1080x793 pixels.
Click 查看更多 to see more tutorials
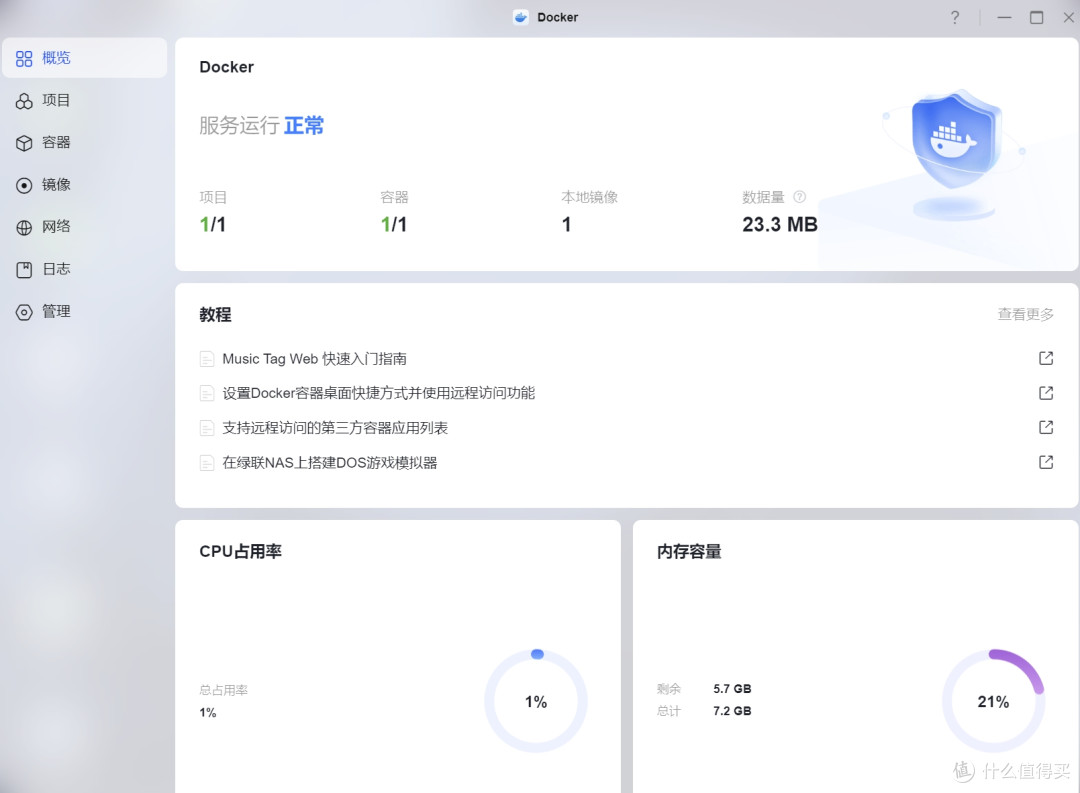1026,314
